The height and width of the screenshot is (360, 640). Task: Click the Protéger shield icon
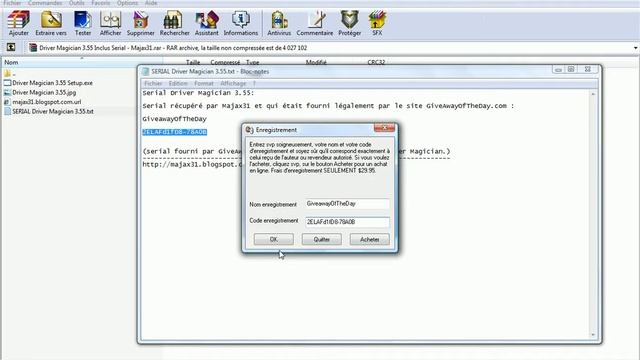pyautogui.click(x=349, y=23)
